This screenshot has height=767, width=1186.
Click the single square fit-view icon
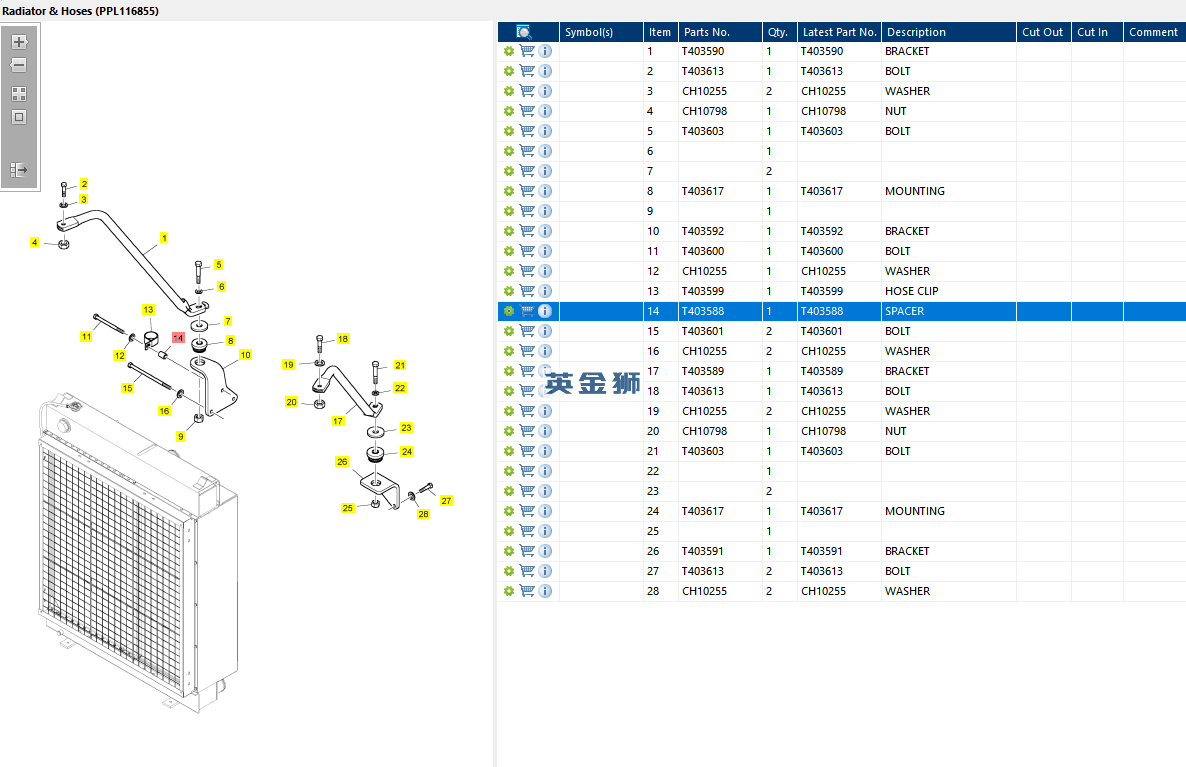point(19,117)
